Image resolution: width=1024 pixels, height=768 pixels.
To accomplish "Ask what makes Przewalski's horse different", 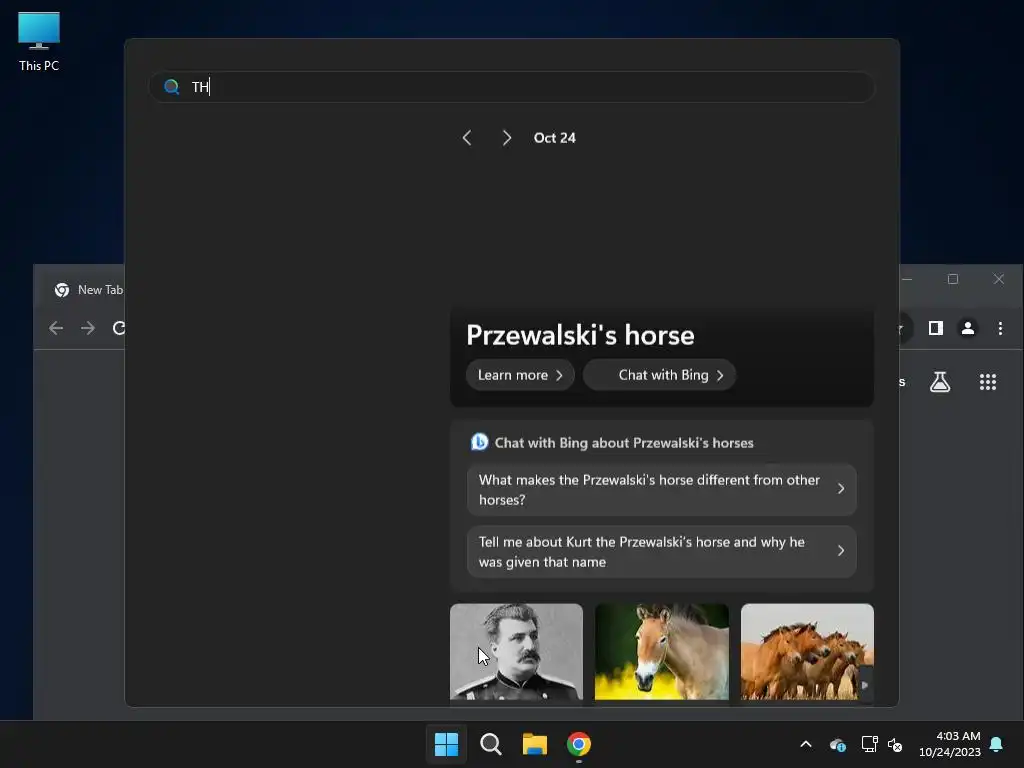I will click(662, 490).
